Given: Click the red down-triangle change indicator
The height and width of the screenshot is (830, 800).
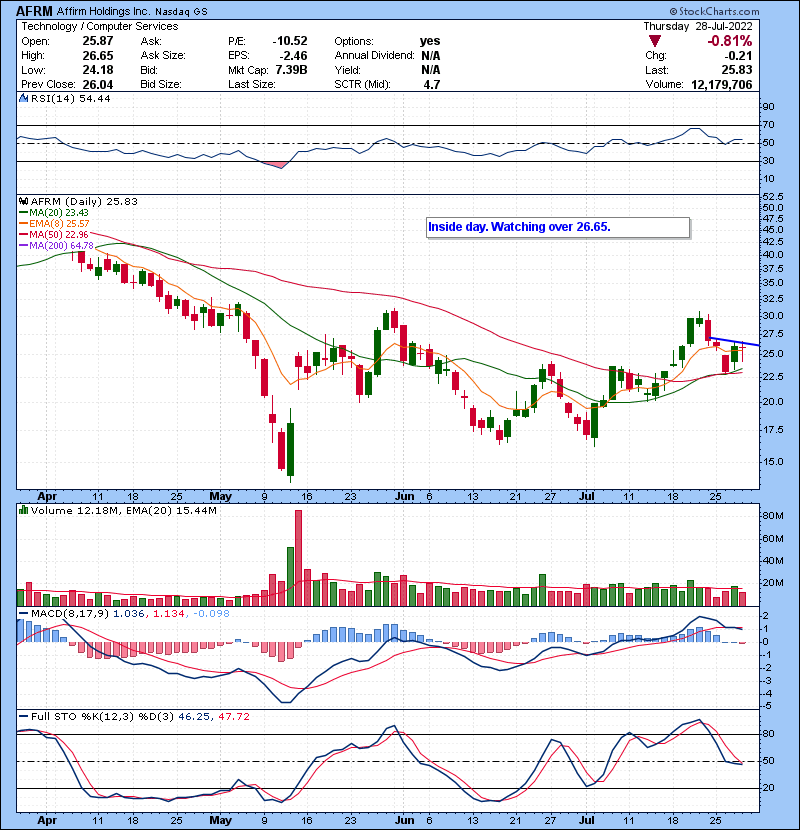Looking at the screenshot, I should pyautogui.click(x=655, y=41).
